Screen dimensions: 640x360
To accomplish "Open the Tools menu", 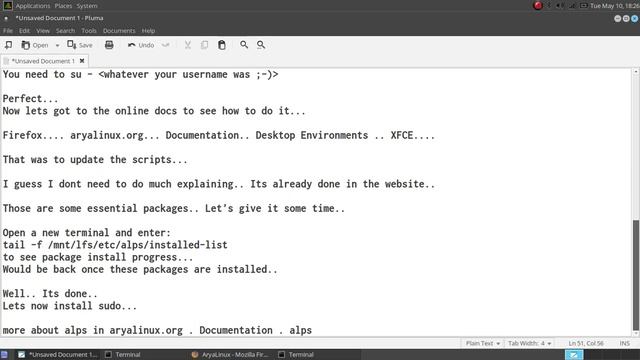I will point(89,31).
